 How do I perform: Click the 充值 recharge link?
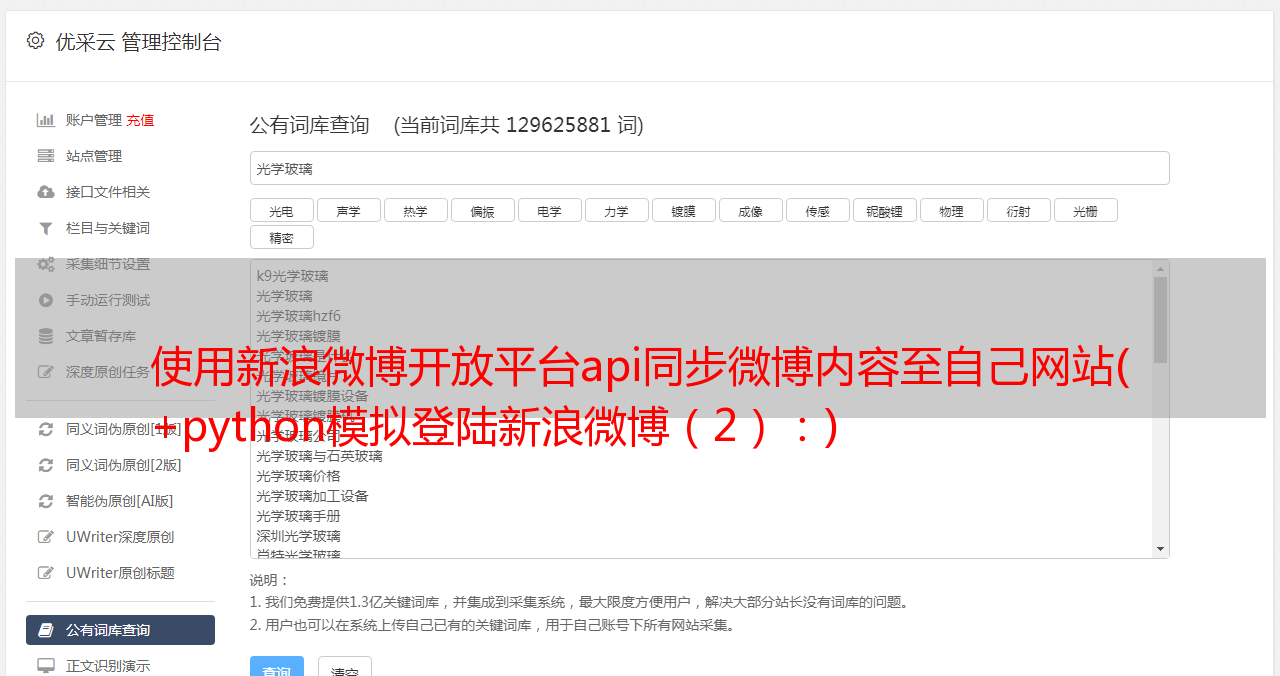click(x=140, y=120)
